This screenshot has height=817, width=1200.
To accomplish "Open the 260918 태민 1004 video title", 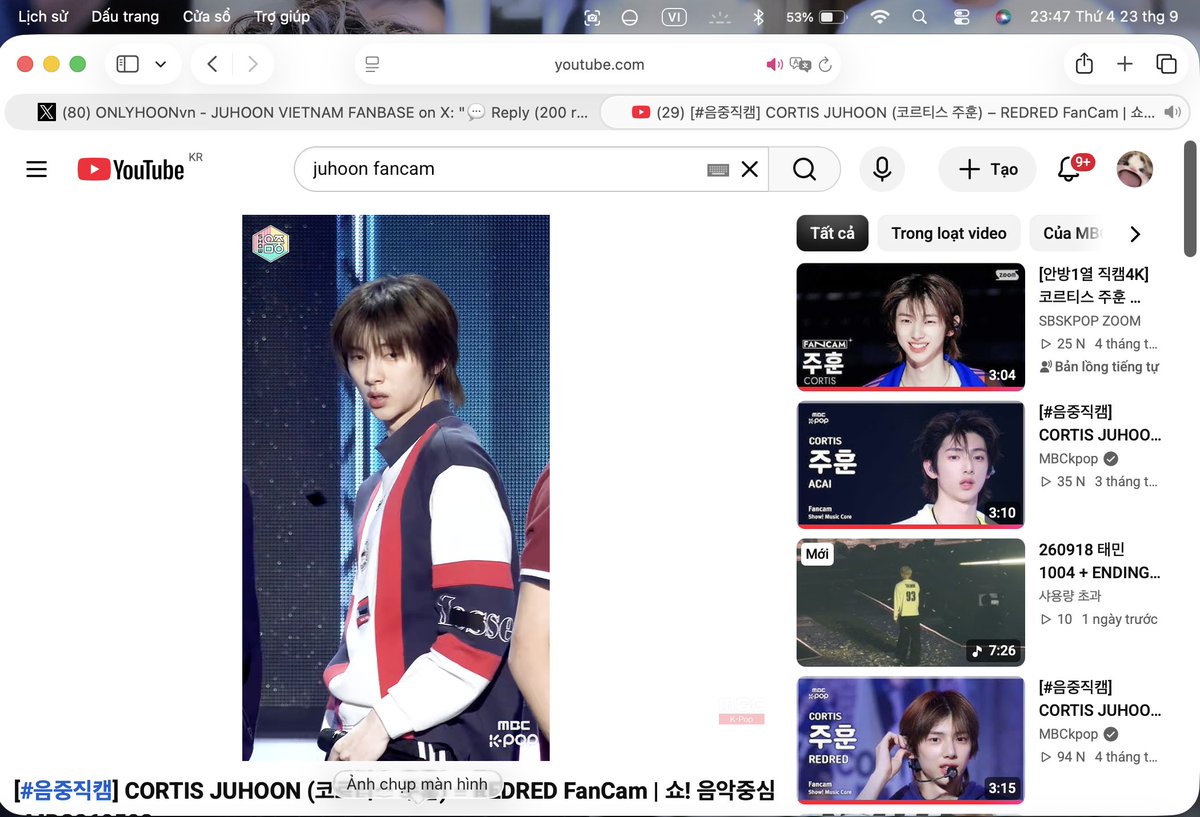I will pyautogui.click(x=1099, y=561).
